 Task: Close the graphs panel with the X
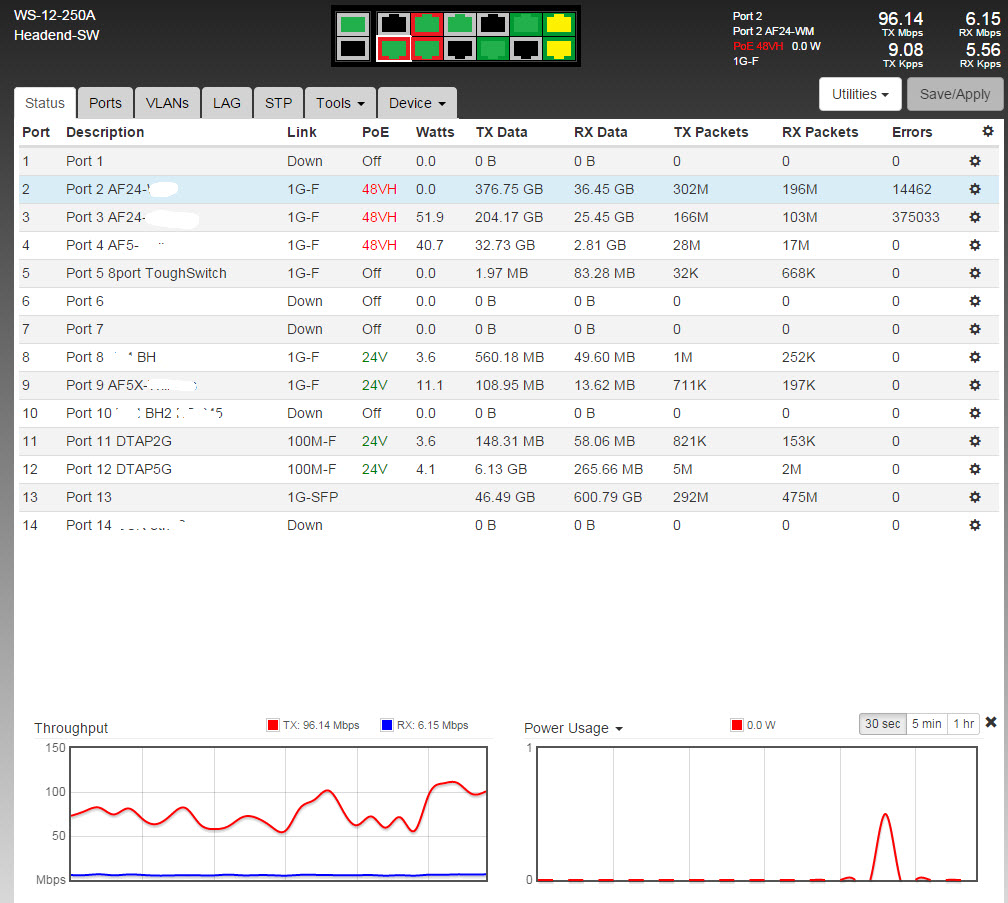991,722
